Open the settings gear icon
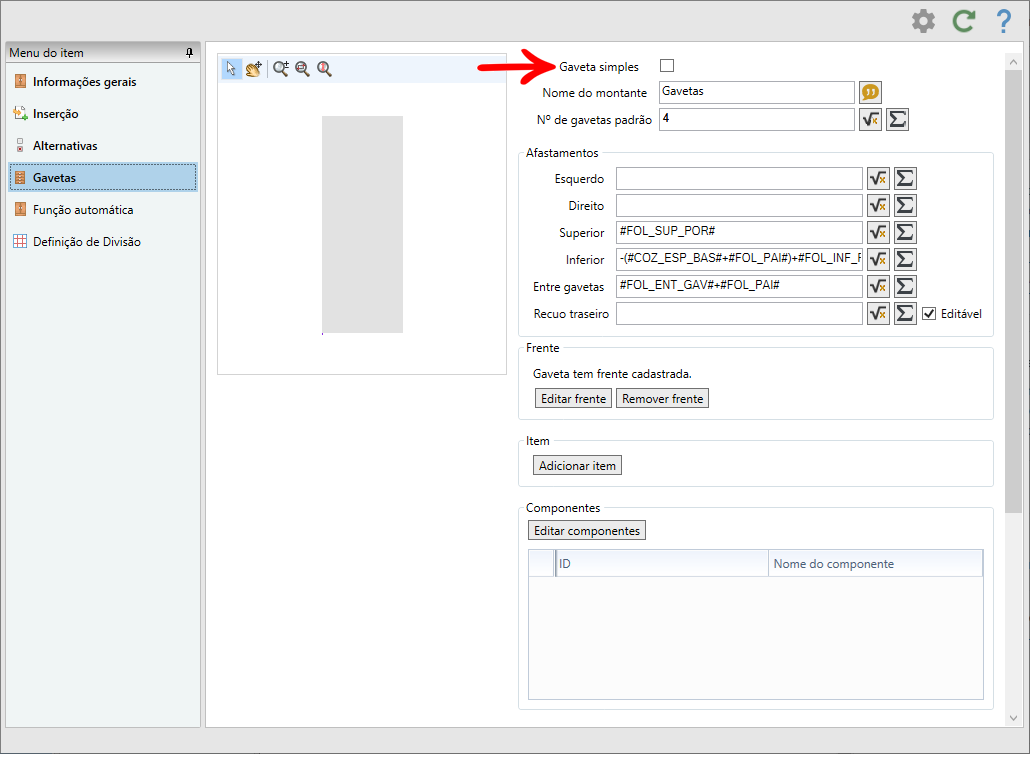 pyautogui.click(x=924, y=22)
